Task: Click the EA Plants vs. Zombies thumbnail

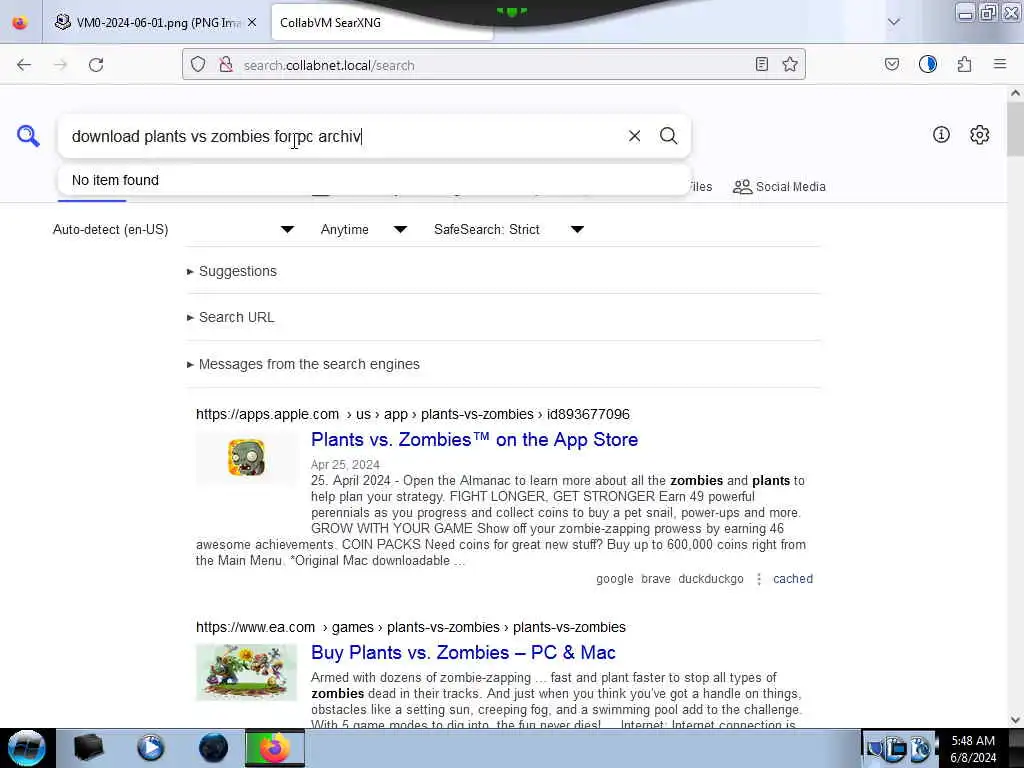Action: [x=246, y=672]
